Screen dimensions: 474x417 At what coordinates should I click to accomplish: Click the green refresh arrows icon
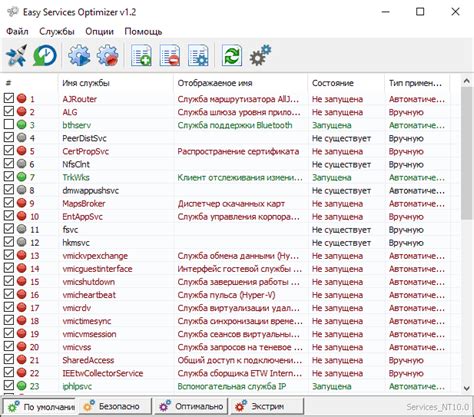232,55
